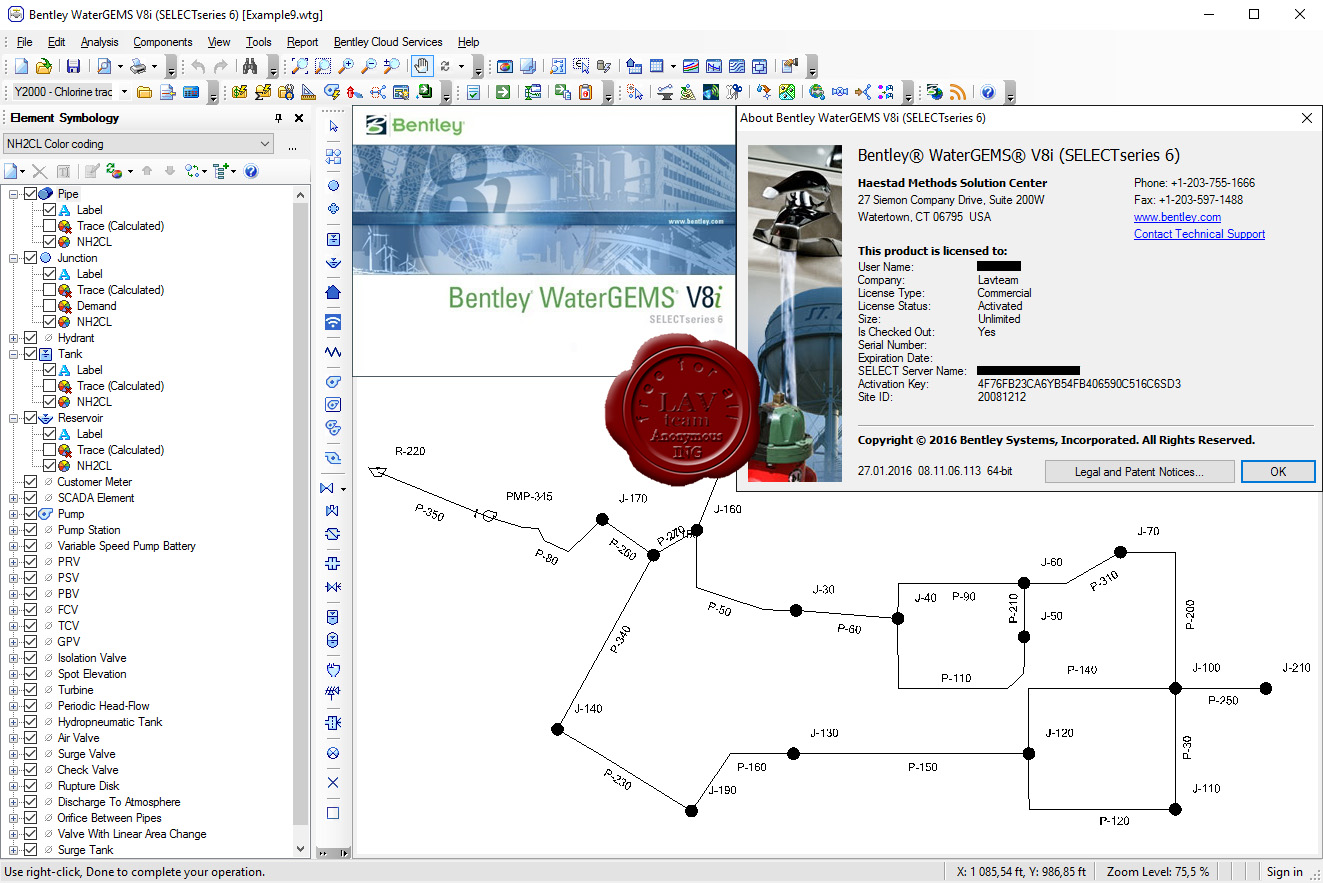Viewport: 1323px width, 883px height.
Task: Open the www.bentley.com link
Action: click(x=1177, y=217)
